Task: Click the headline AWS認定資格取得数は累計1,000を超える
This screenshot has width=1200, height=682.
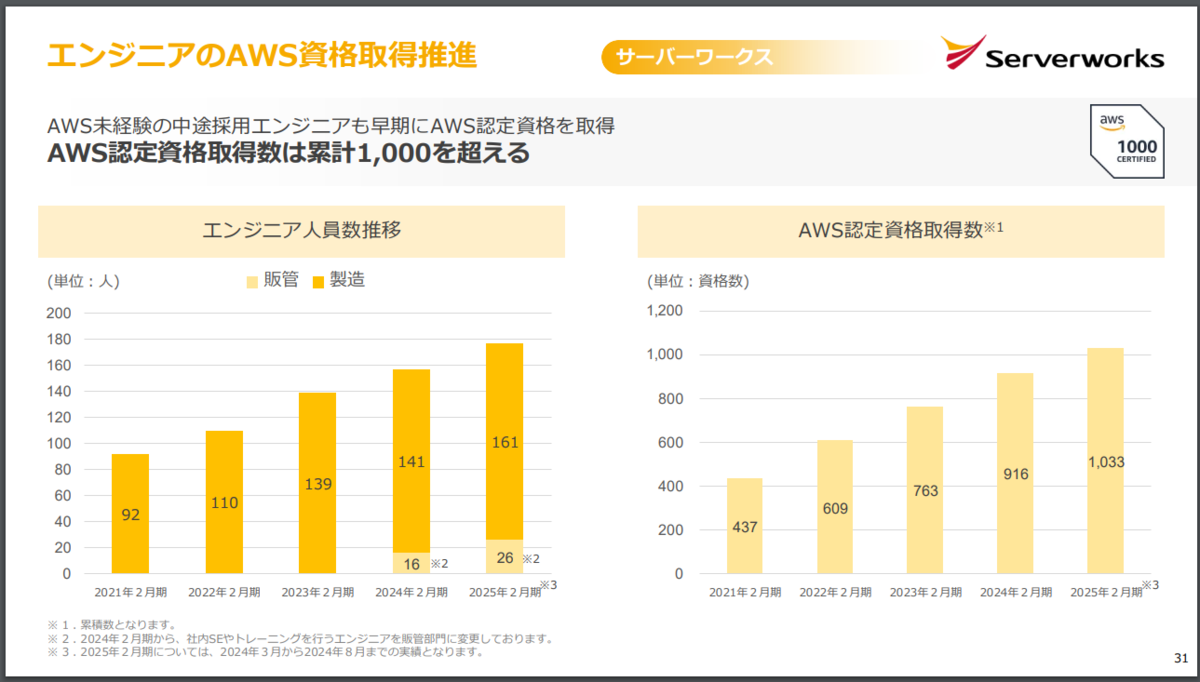Action: pyautogui.click(x=289, y=153)
